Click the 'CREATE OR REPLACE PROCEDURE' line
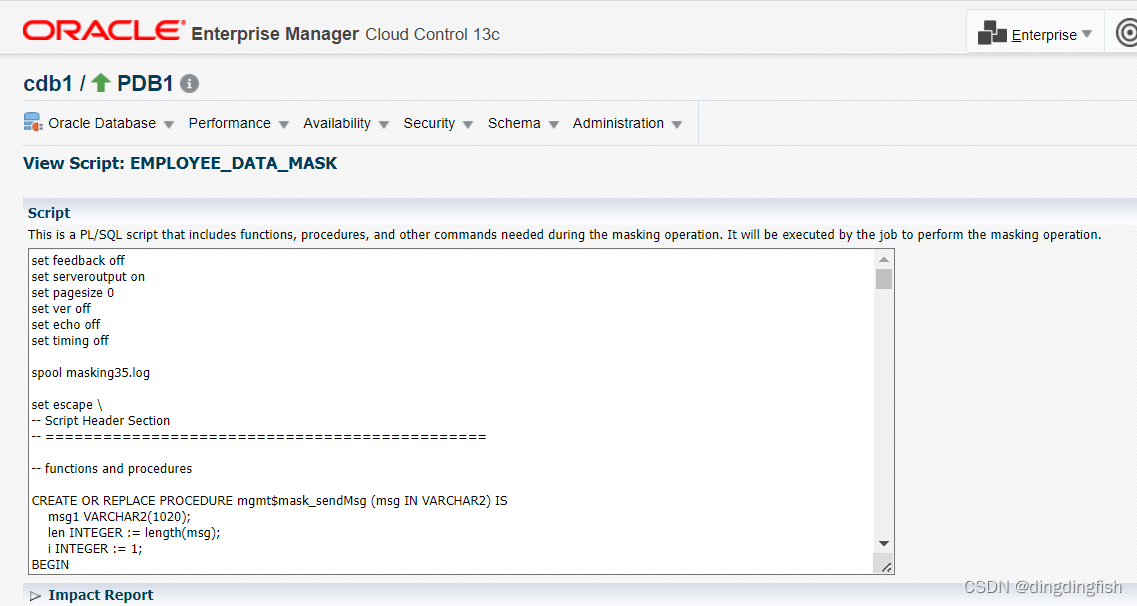This screenshot has height=606, width=1137. pyautogui.click(x=269, y=500)
